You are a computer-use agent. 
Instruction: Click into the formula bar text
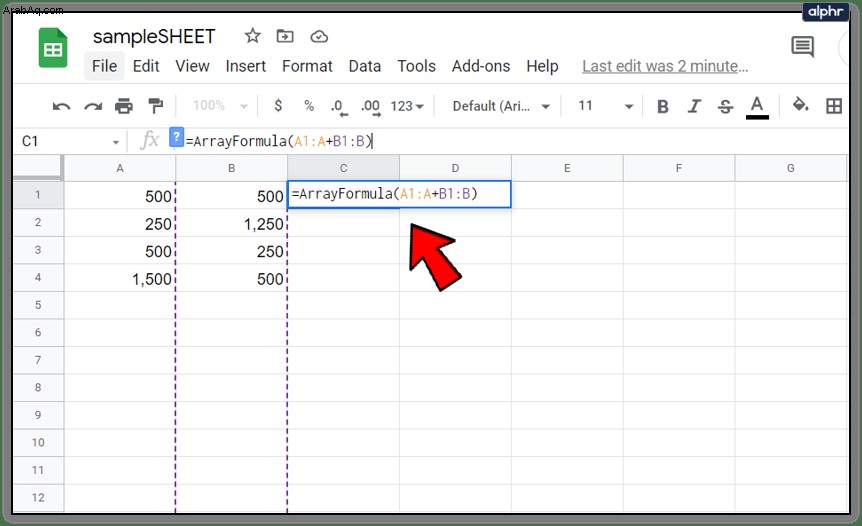tap(279, 141)
